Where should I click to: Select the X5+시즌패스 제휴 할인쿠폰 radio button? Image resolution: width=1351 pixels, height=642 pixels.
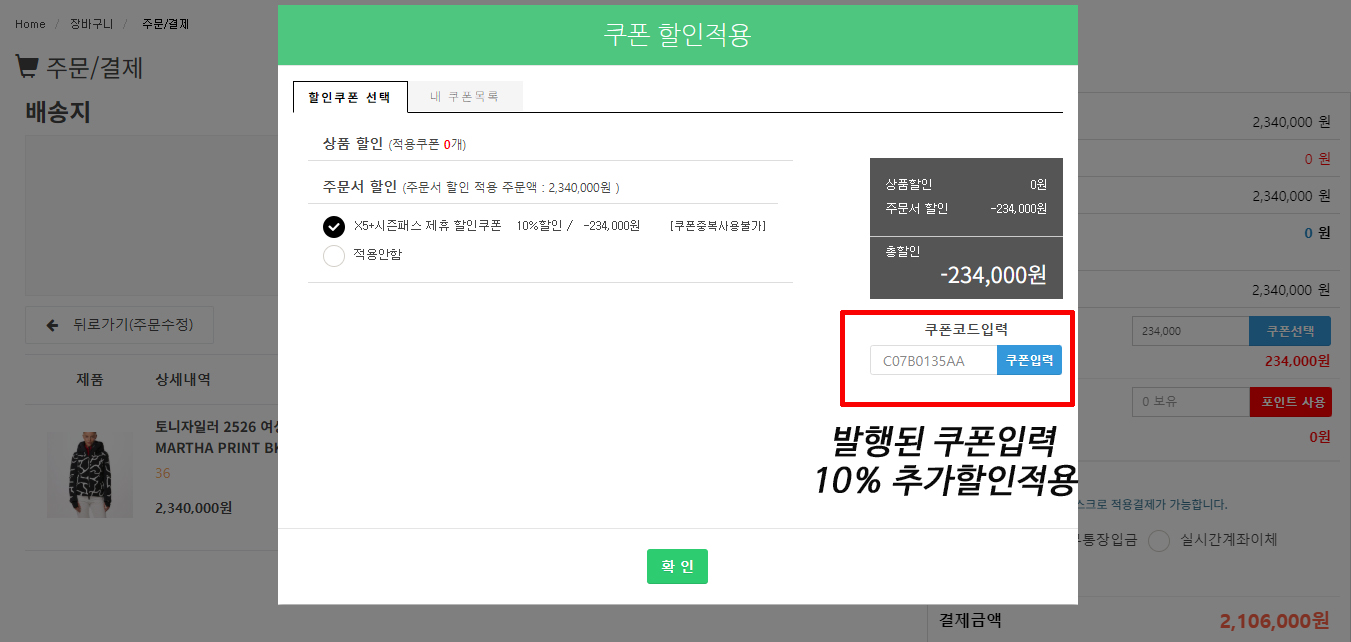click(x=334, y=227)
